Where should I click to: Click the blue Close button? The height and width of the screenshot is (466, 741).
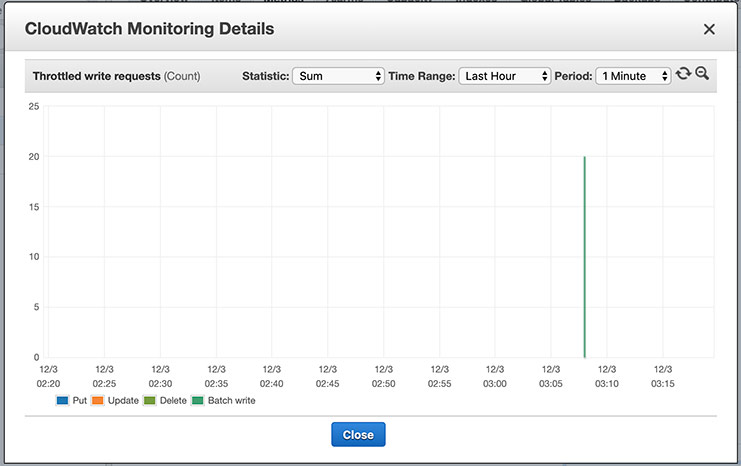coord(358,434)
